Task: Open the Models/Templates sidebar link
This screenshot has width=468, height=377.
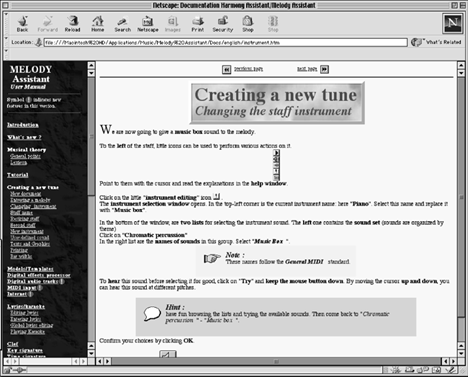Action: [30, 269]
